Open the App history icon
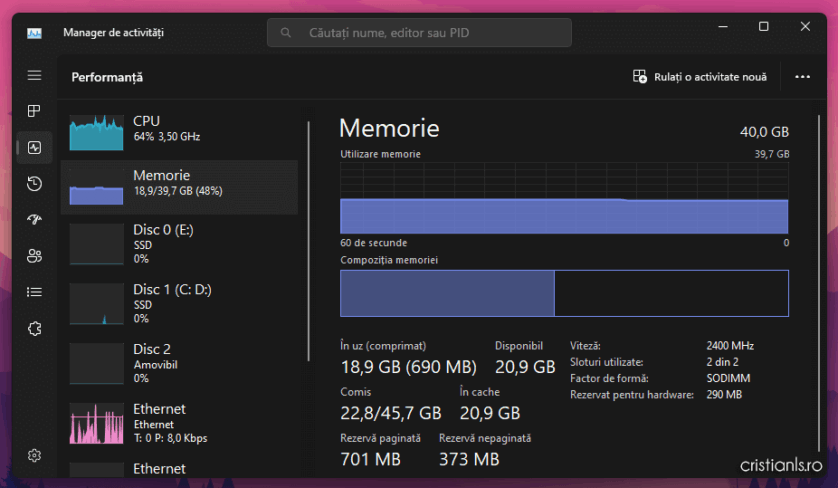The image size is (838, 488). (34, 184)
